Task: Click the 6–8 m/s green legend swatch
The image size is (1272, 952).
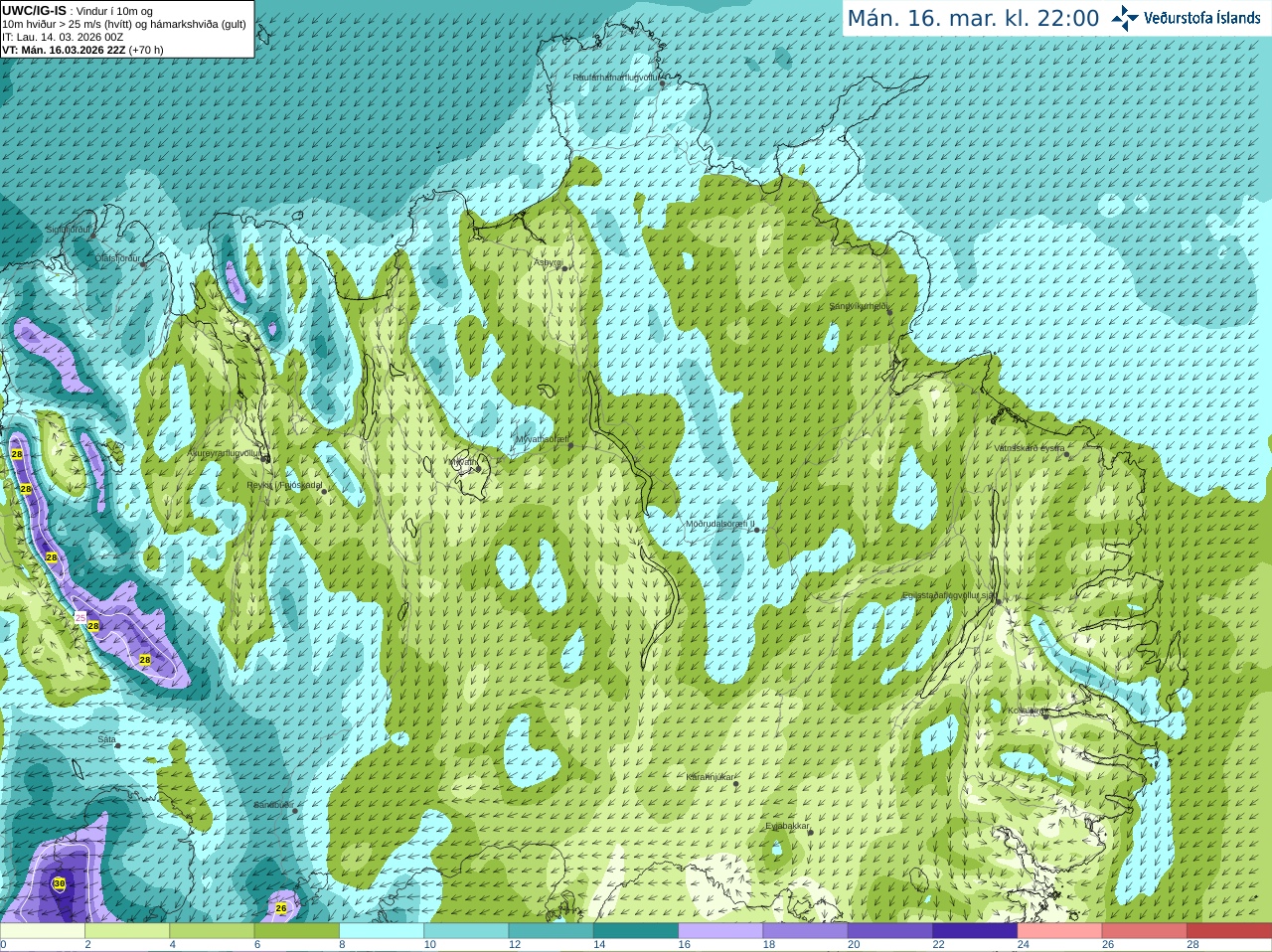Action: 297,931
